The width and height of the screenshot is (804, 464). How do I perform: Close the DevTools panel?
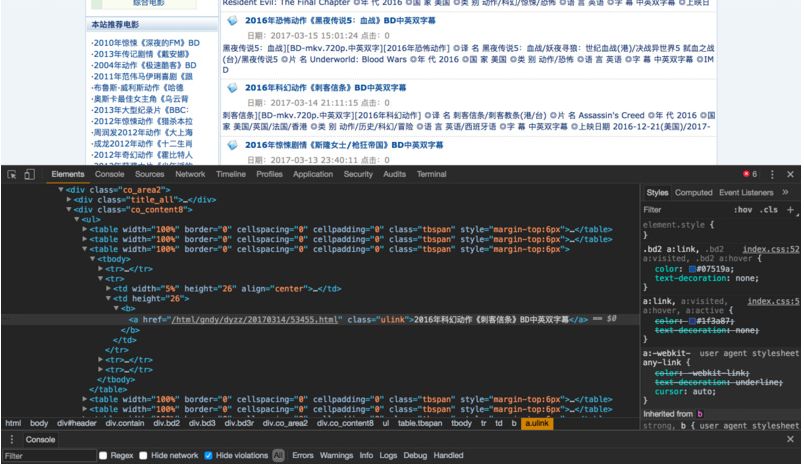(x=790, y=174)
